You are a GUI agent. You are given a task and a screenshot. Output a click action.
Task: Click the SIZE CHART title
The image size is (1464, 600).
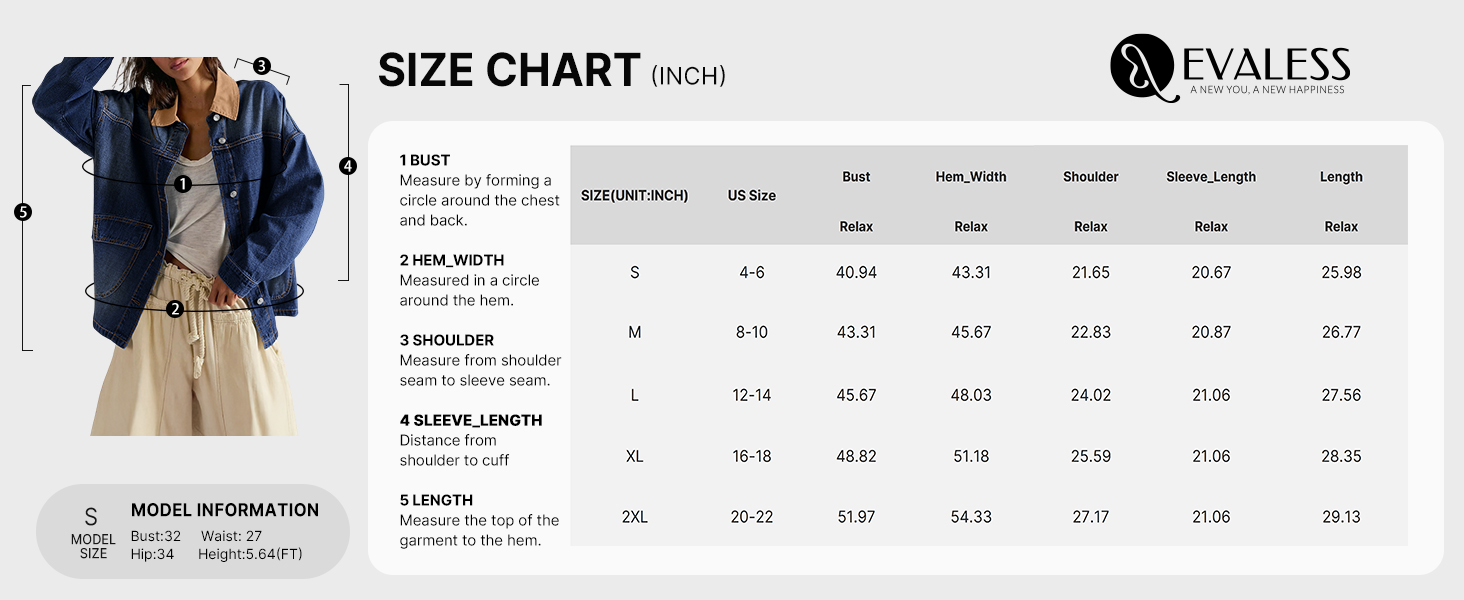point(509,71)
